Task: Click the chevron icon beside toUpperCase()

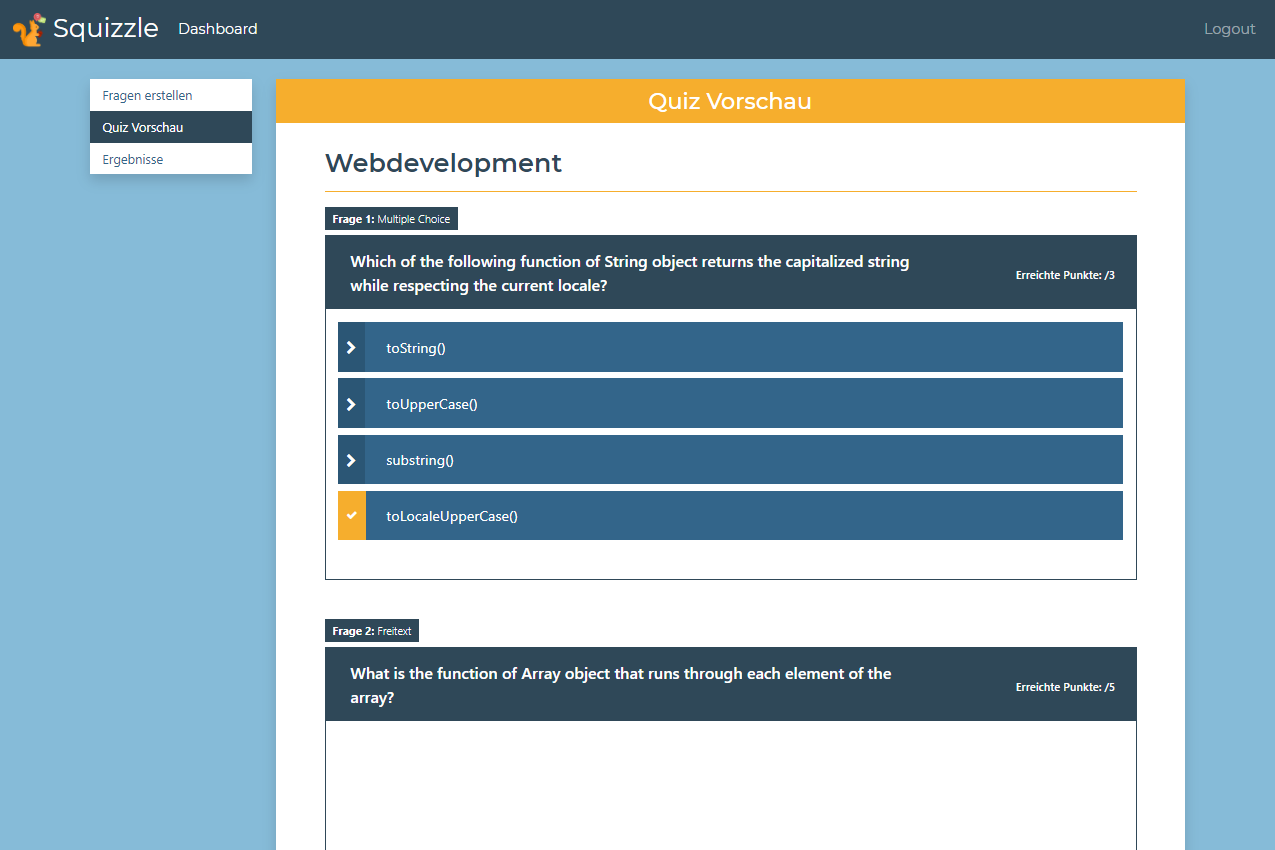Action: 351,403
